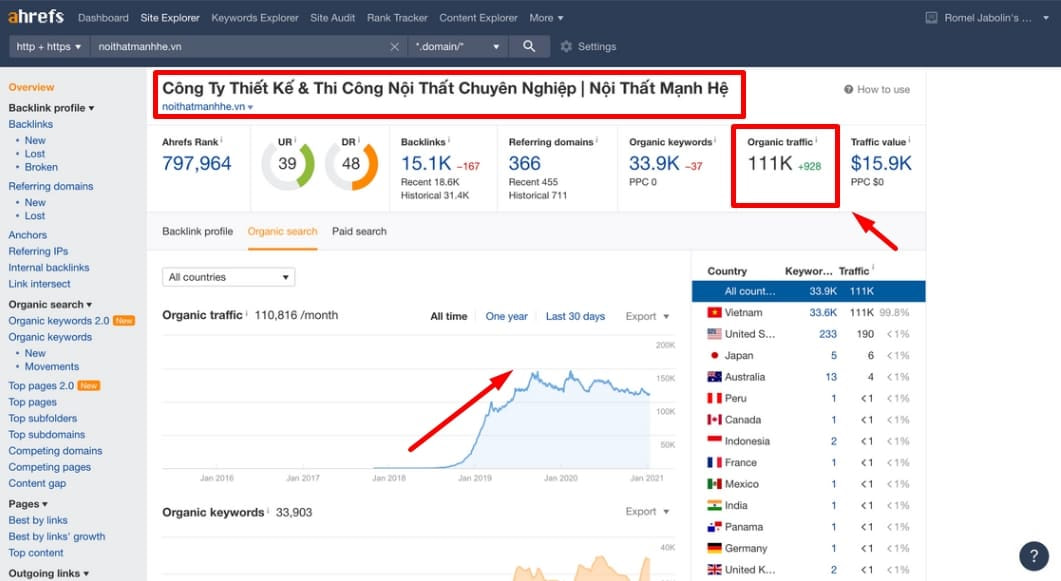Screen dimensions: 1061x581
Task: Open the Organic keywords Export dropdown
Action: (x=647, y=511)
